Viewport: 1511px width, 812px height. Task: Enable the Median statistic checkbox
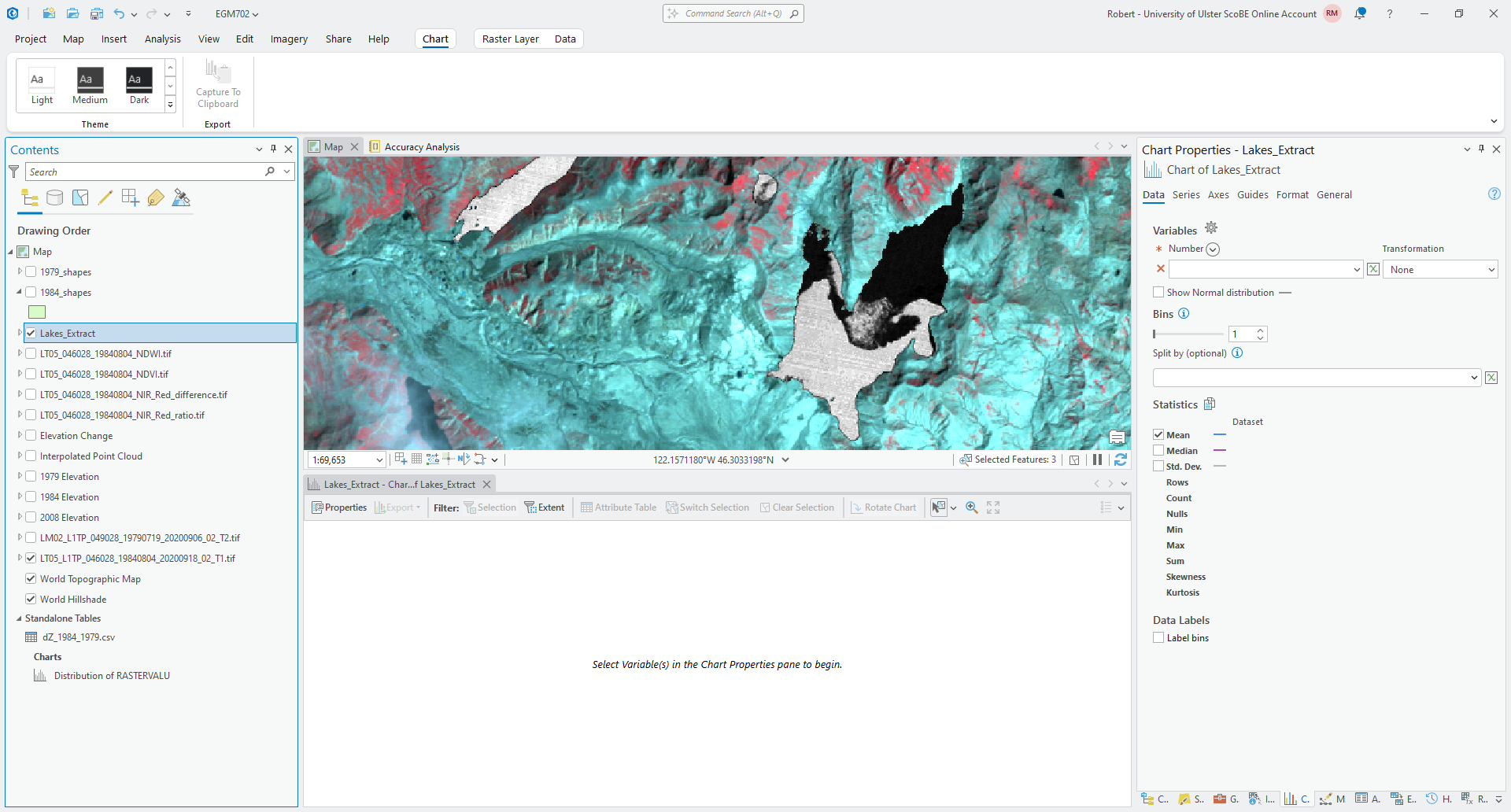1158,451
